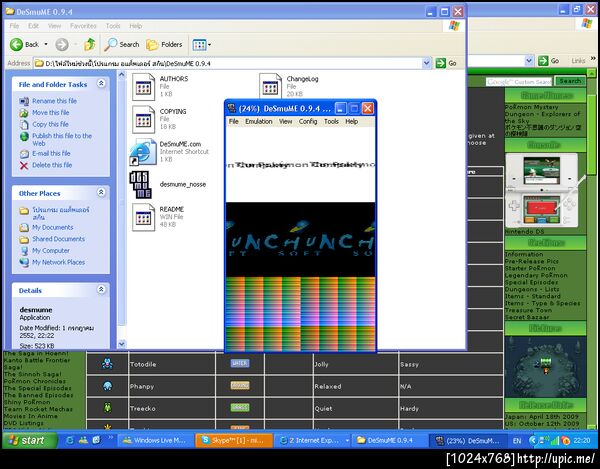Open Search in the Explorer toolbar
This screenshot has width=600, height=469.
(122, 45)
